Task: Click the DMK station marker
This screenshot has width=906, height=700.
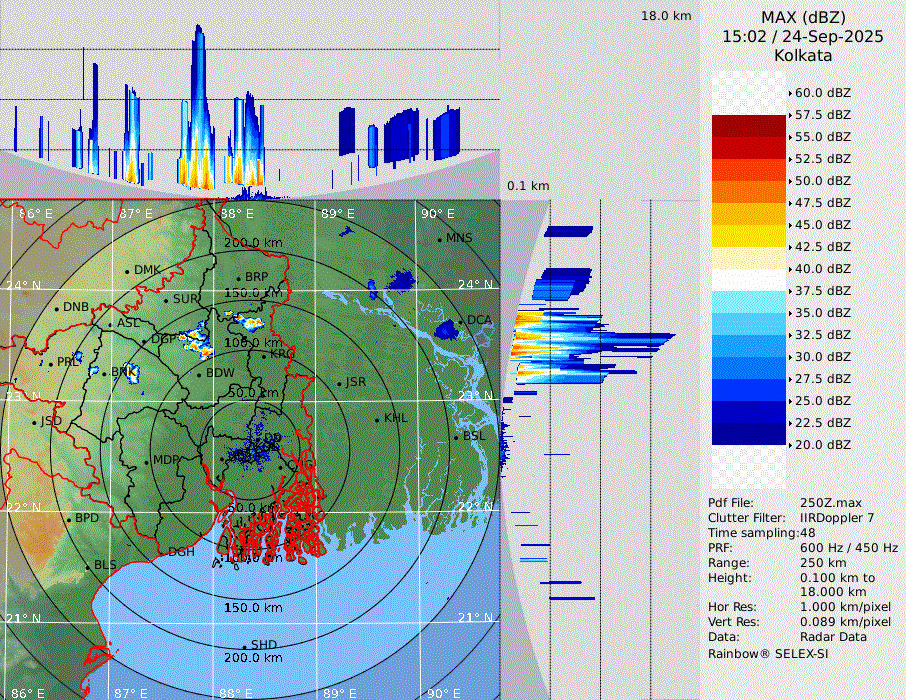Action: click(128, 270)
